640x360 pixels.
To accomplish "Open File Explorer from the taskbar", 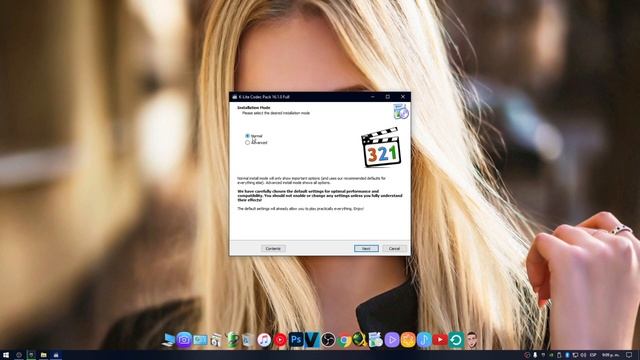I will click(x=43, y=355).
